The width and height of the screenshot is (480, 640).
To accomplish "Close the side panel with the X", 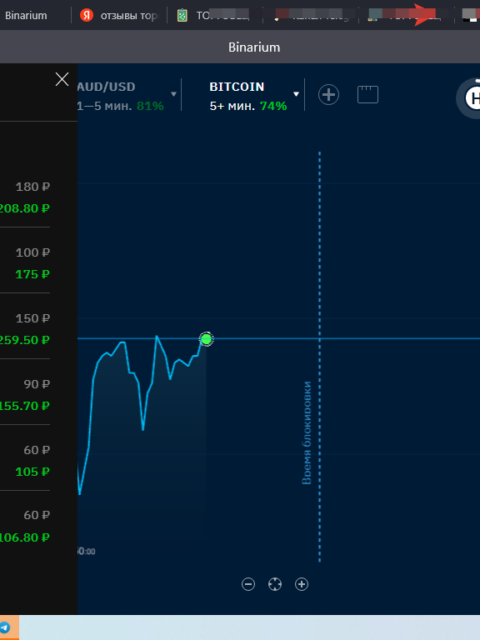I will point(62,79).
